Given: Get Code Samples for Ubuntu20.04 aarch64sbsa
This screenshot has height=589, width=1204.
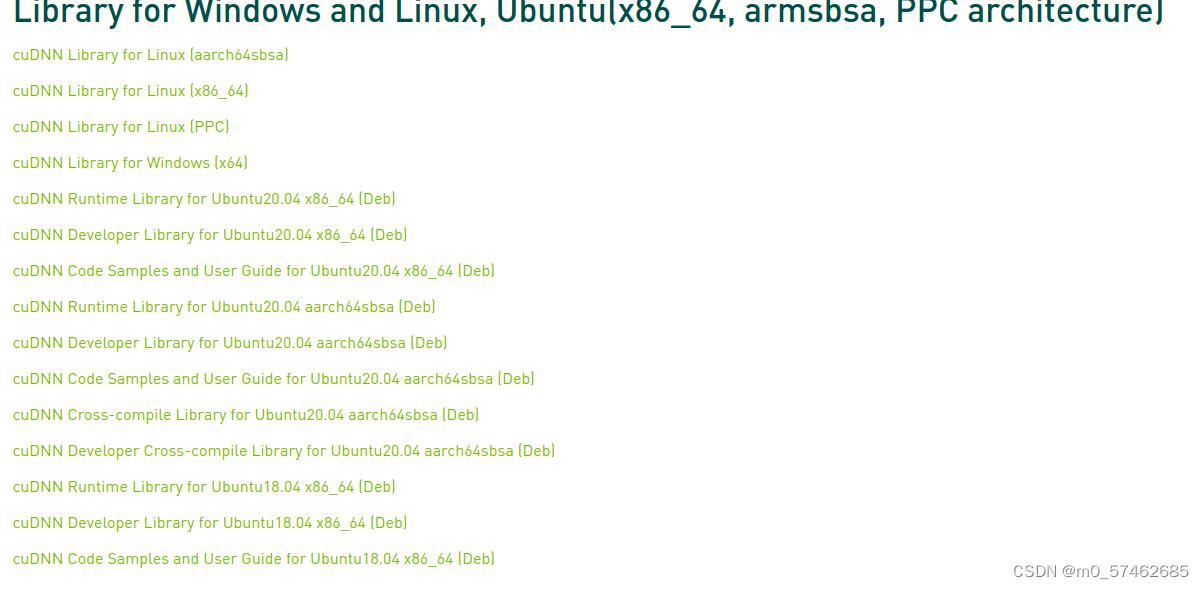Looking at the screenshot, I should (x=273, y=379).
